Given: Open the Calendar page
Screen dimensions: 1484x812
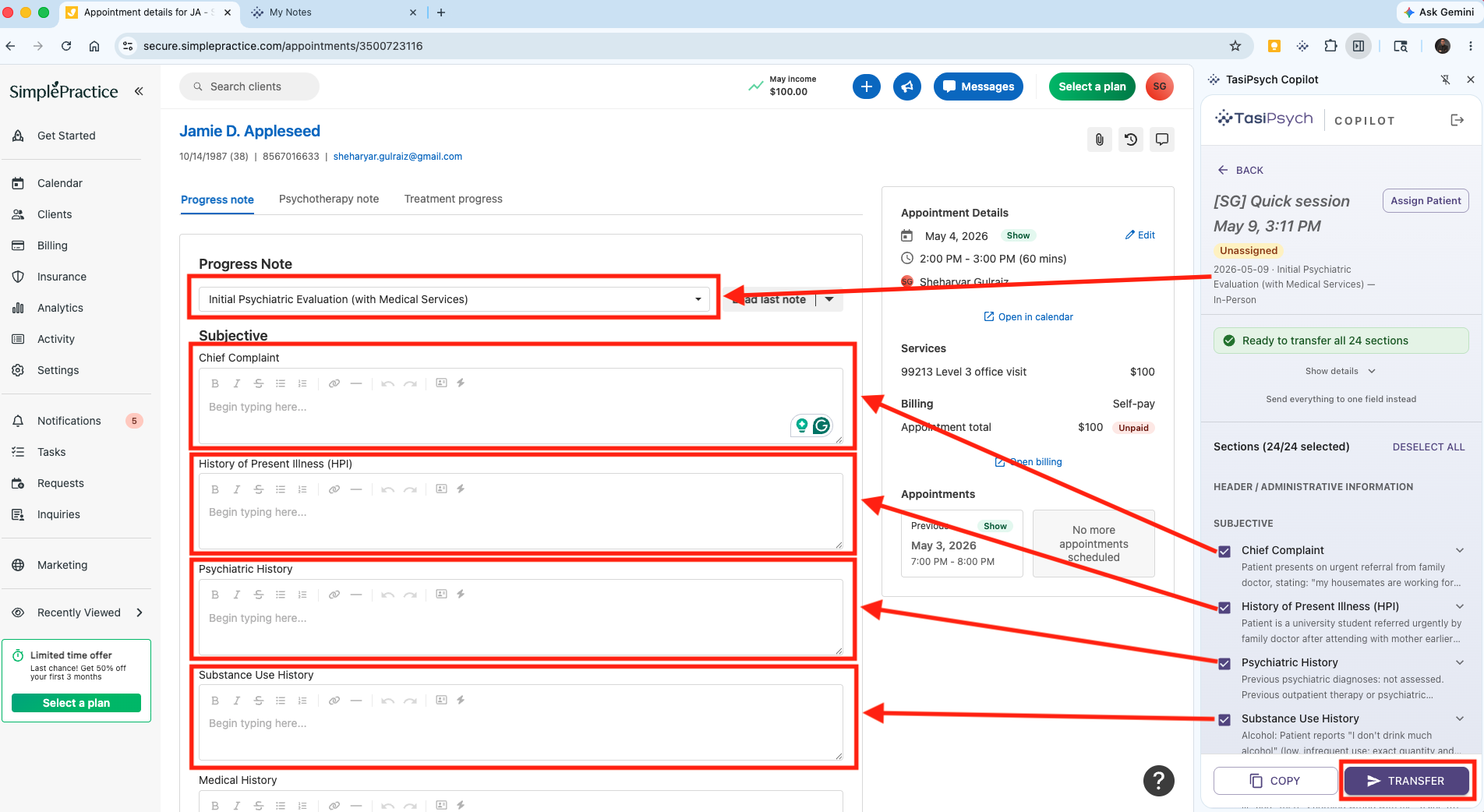Looking at the screenshot, I should click(x=59, y=183).
